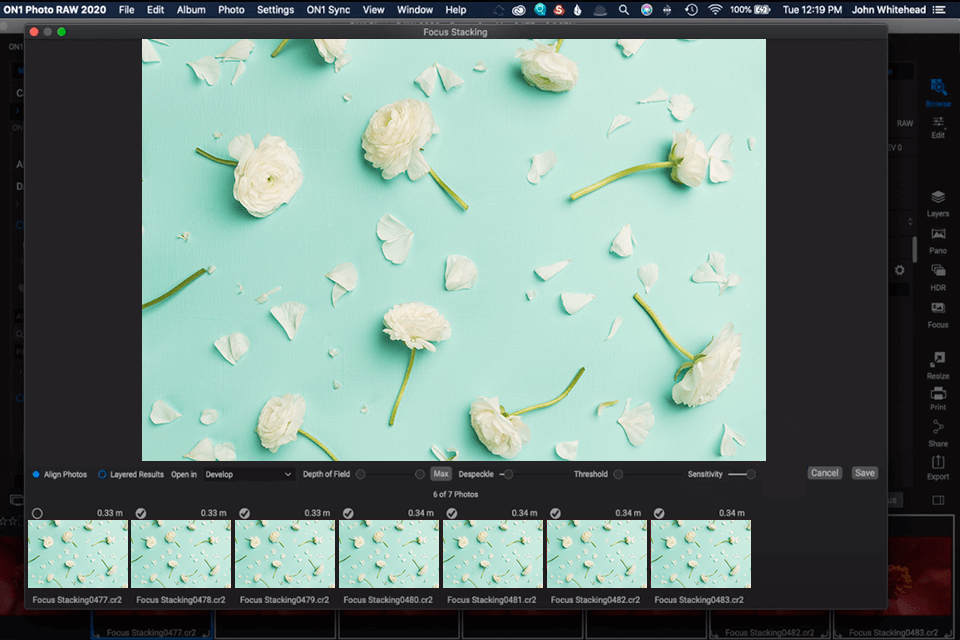The image size is (960, 640).
Task: Uncheck the Focus Stacking0480.cr2 thumbnail checkbox
Action: [x=348, y=513]
